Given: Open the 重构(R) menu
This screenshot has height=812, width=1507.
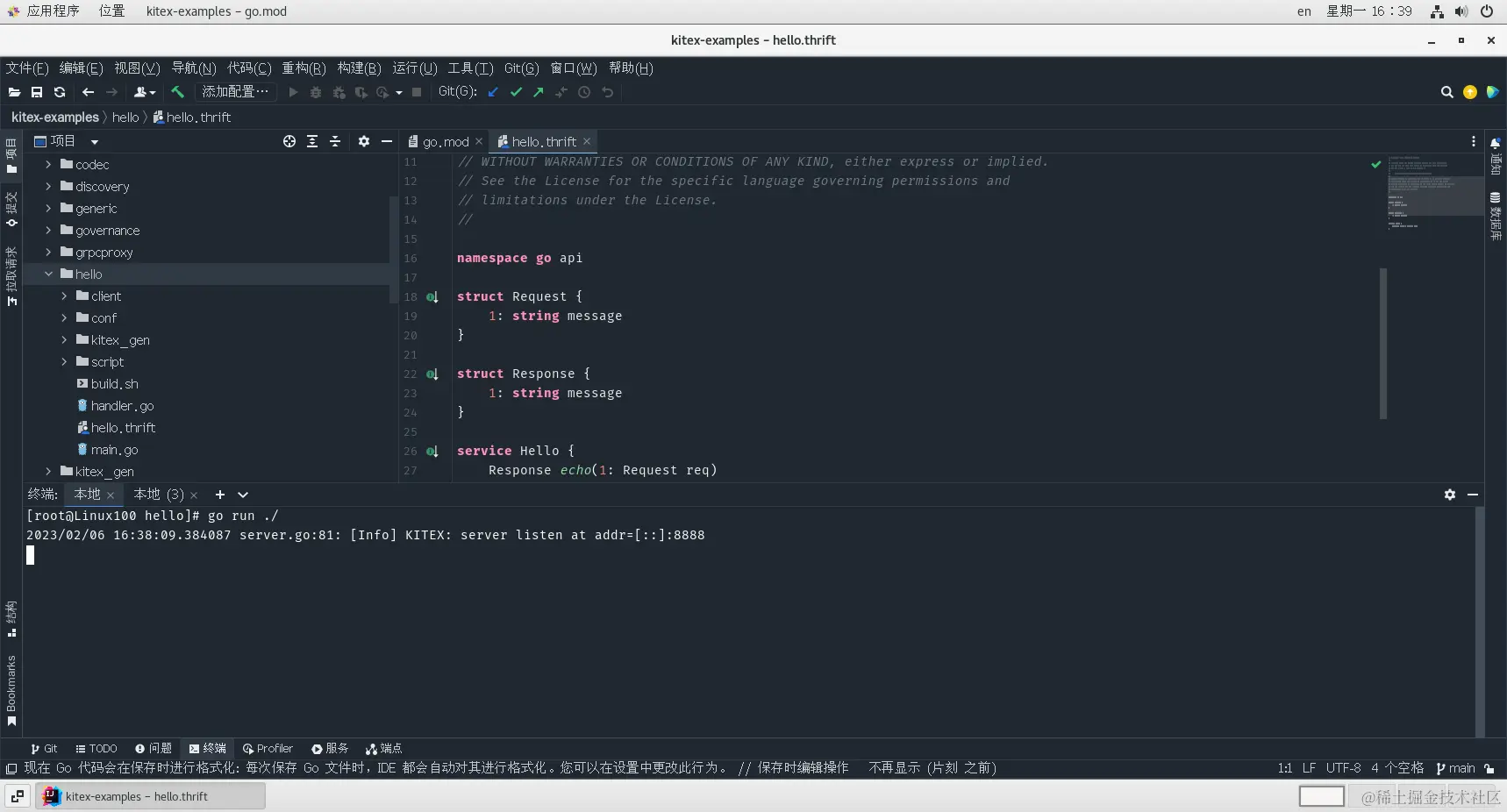Looking at the screenshot, I should [304, 68].
